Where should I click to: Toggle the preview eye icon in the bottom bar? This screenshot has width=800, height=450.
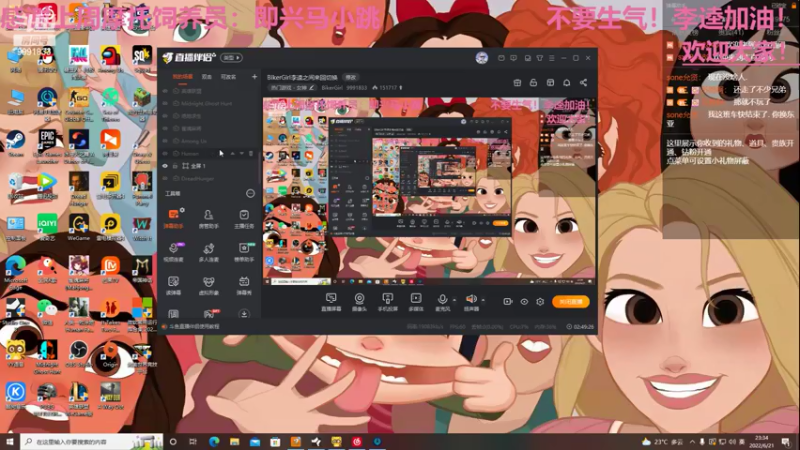tap(524, 302)
